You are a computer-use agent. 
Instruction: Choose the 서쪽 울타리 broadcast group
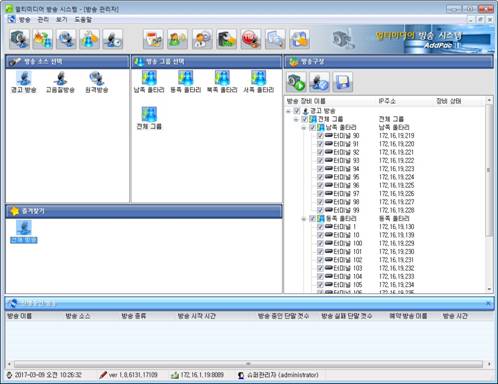pos(259,82)
